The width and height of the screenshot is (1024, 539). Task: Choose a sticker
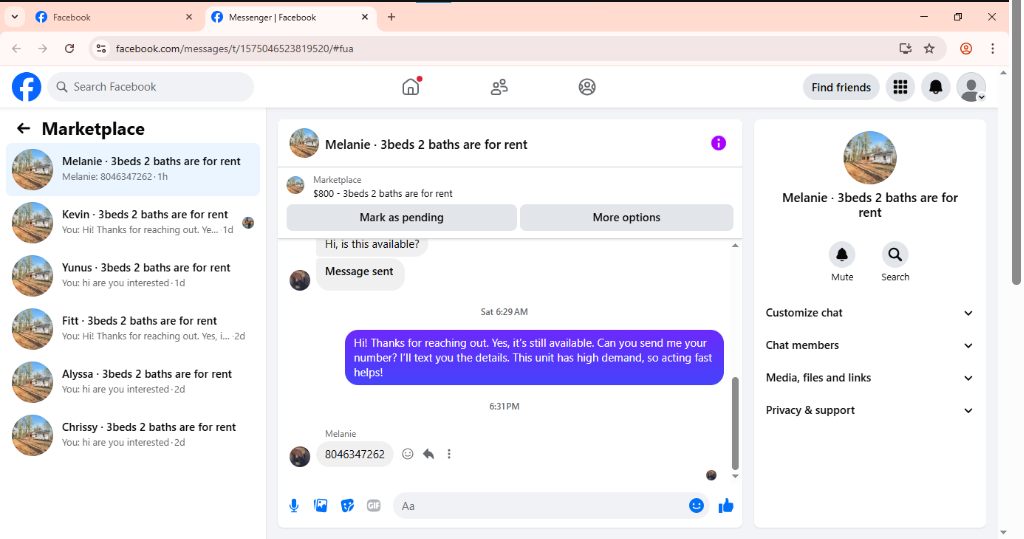347,506
